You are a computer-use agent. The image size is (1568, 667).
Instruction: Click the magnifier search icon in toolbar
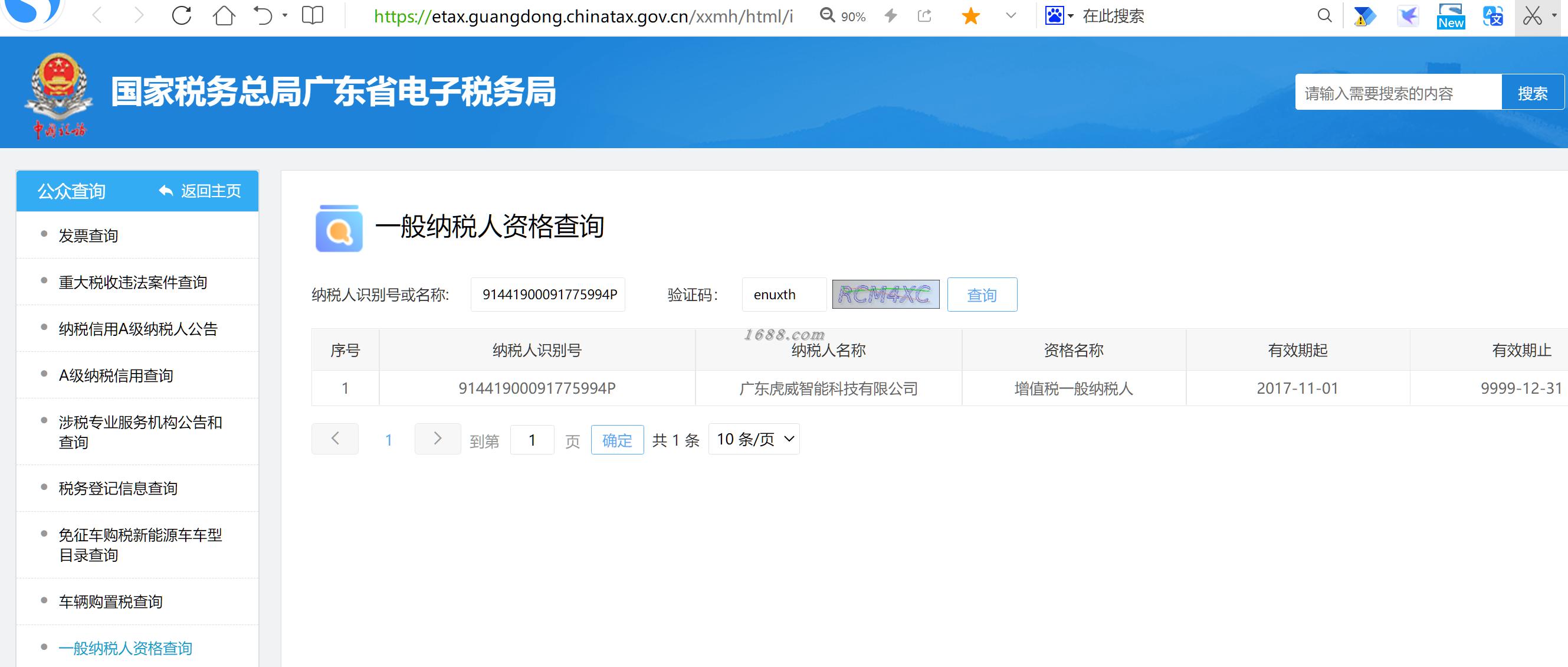1324,16
